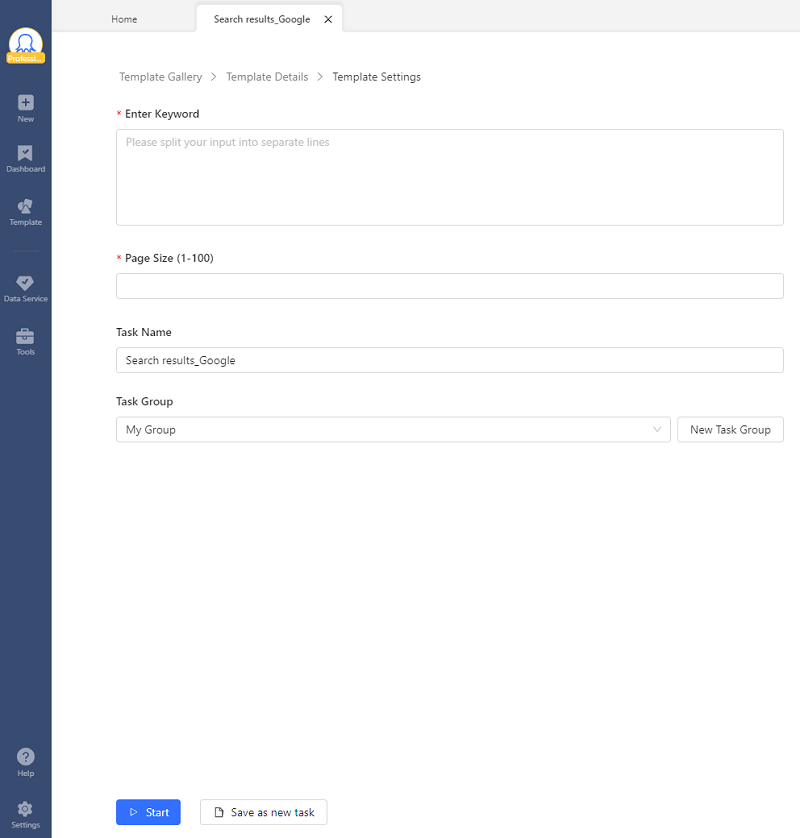The width and height of the screenshot is (800, 838).
Task: Click the New Task Group button
Action: coord(731,430)
